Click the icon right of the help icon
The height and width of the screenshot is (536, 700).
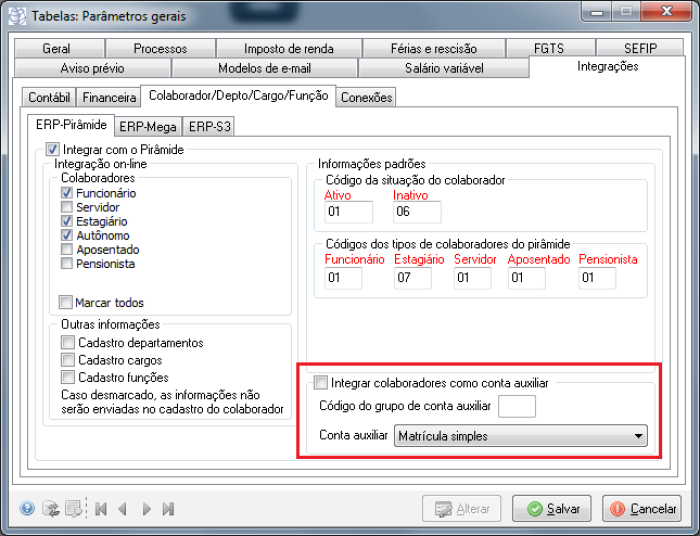[50, 509]
